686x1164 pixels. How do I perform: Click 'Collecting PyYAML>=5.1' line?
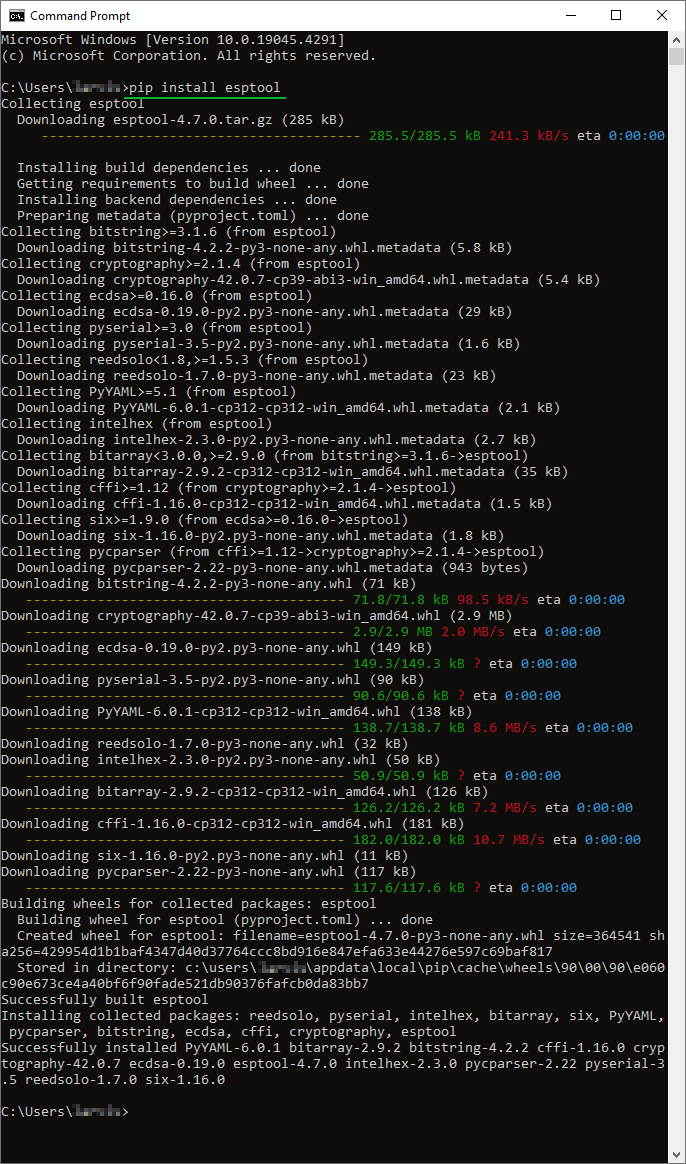[x=148, y=391]
